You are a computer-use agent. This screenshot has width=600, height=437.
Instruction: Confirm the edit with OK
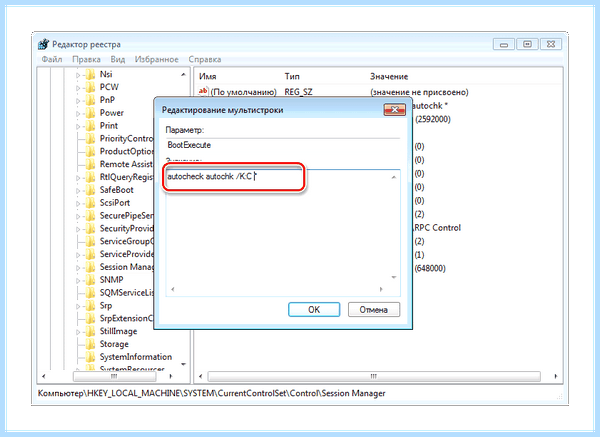pos(314,310)
